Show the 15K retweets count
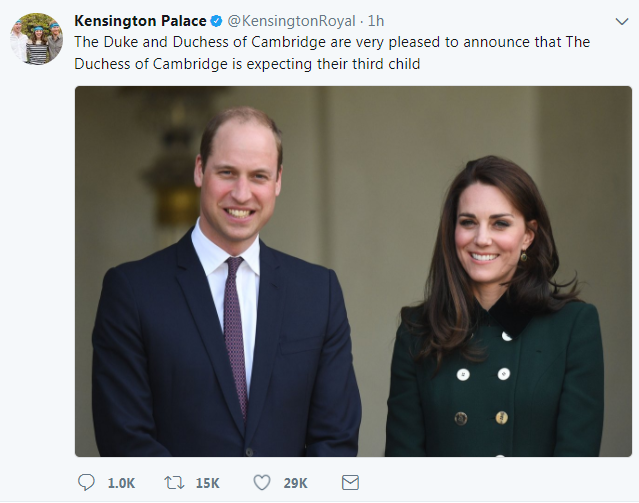The width and height of the screenshot is (639, 503). (207, 483)
